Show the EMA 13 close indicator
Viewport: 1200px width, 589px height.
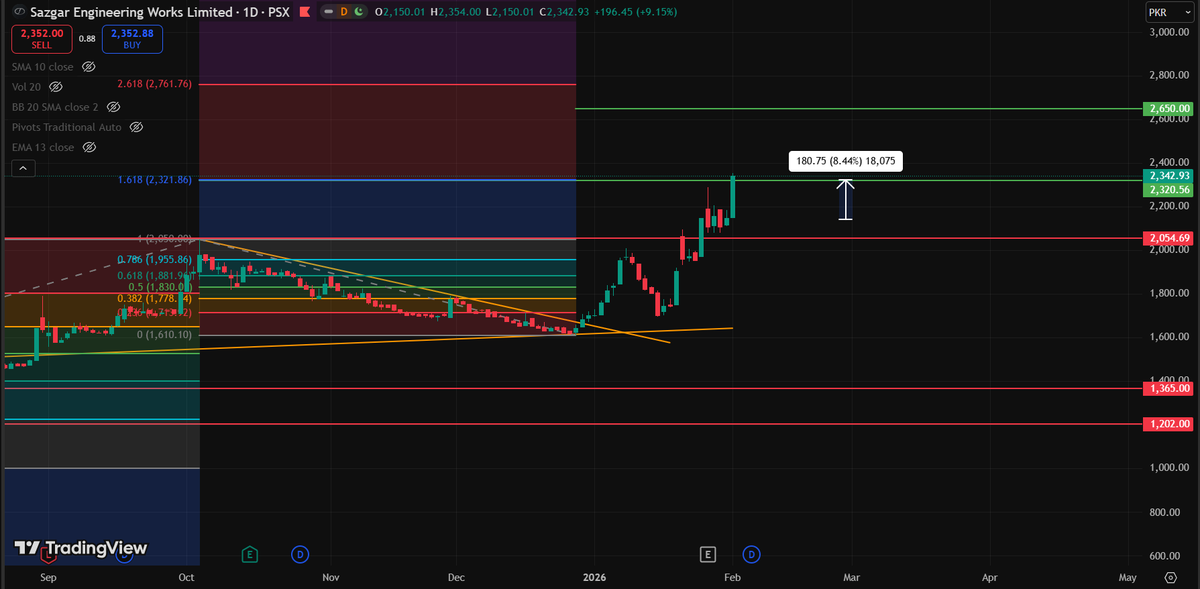click(x=89, y=147)
